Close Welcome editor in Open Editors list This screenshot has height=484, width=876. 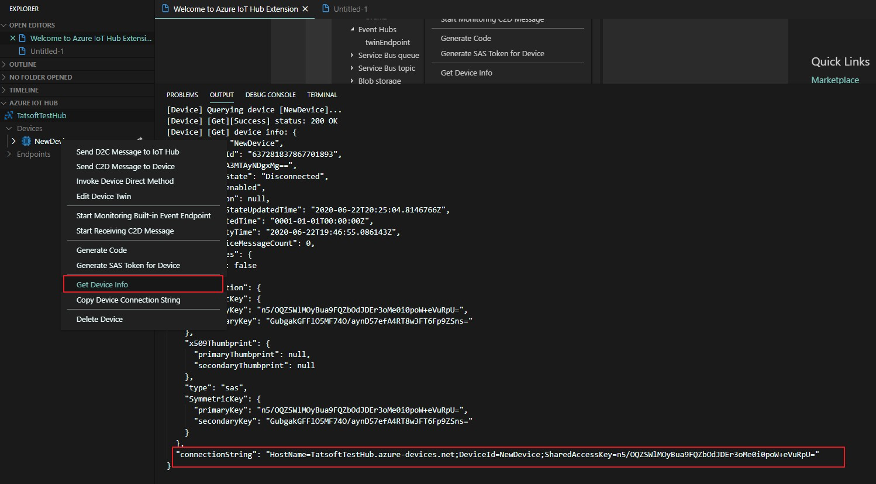[x=13, y=38]
